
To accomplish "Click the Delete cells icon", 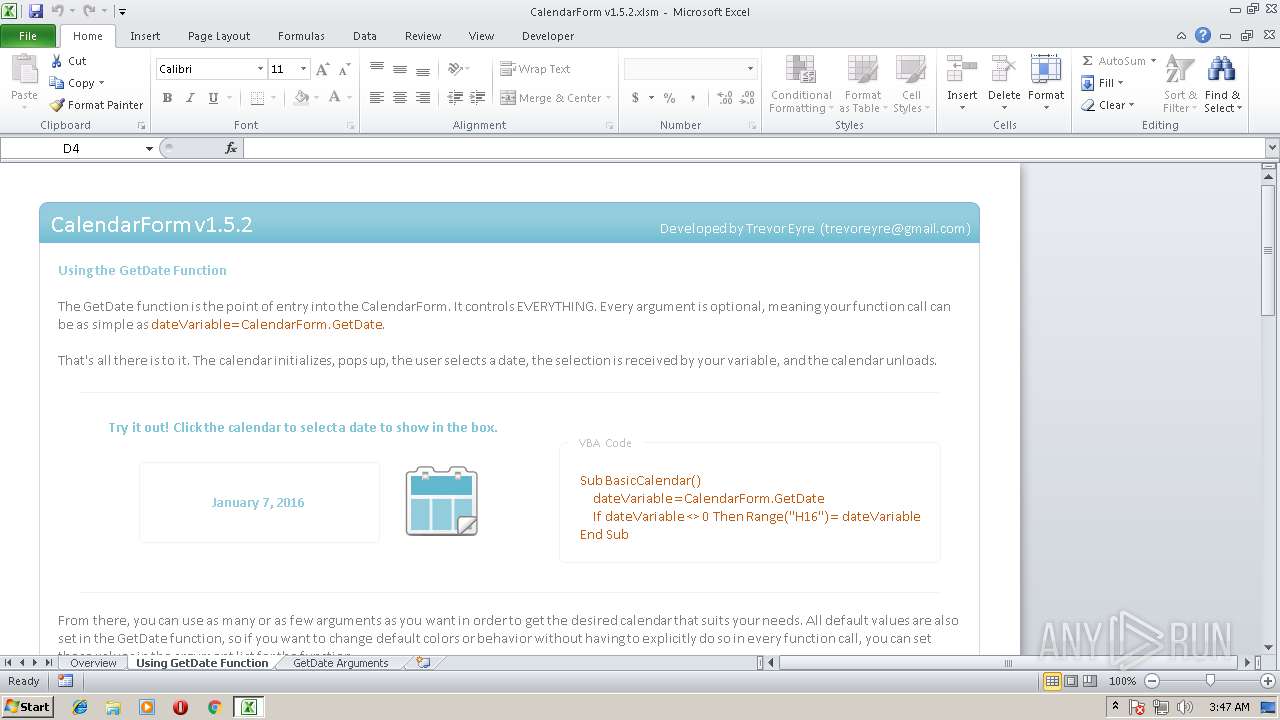I will 1004,71.
